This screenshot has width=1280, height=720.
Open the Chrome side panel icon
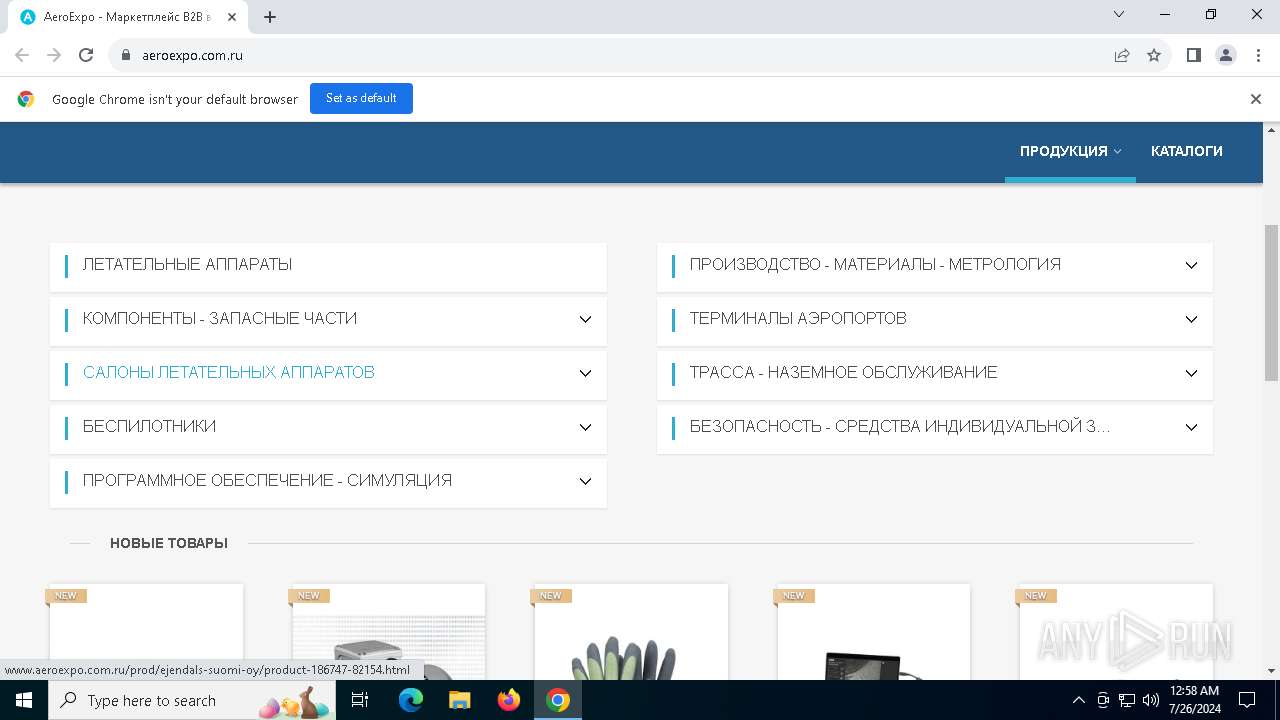point(1193,55)
